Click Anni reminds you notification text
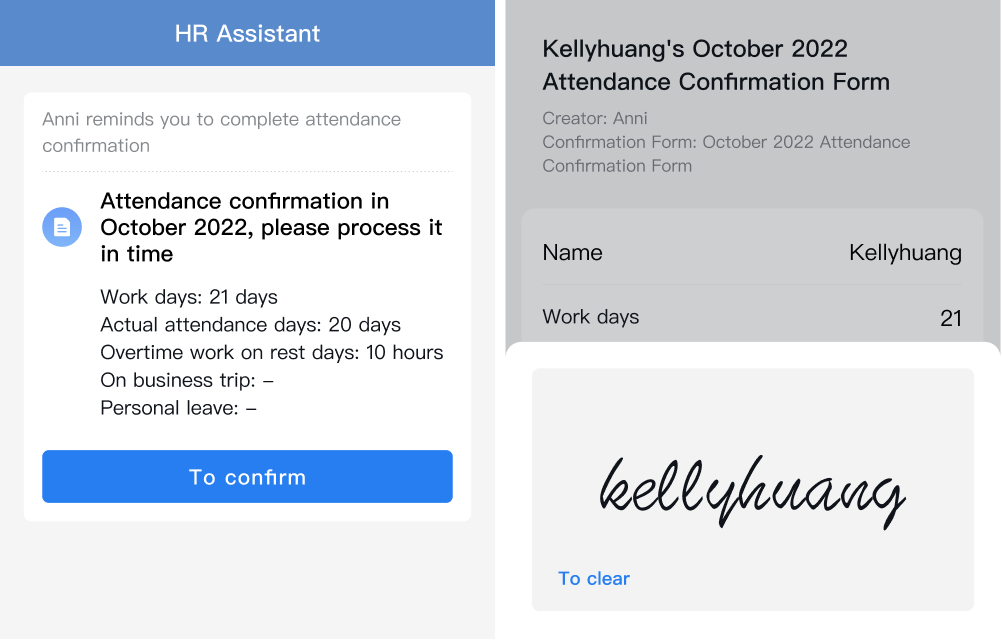 221,132
